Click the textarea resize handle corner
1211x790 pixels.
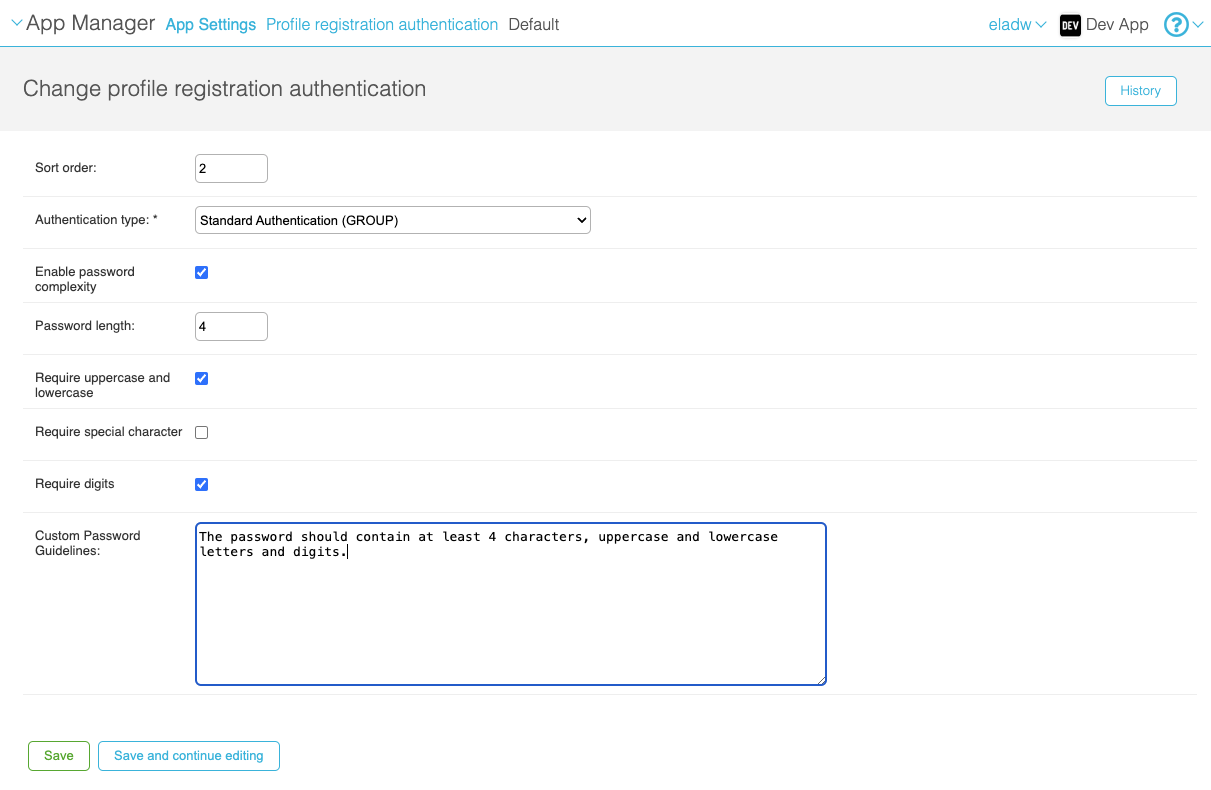click(821, 680)
